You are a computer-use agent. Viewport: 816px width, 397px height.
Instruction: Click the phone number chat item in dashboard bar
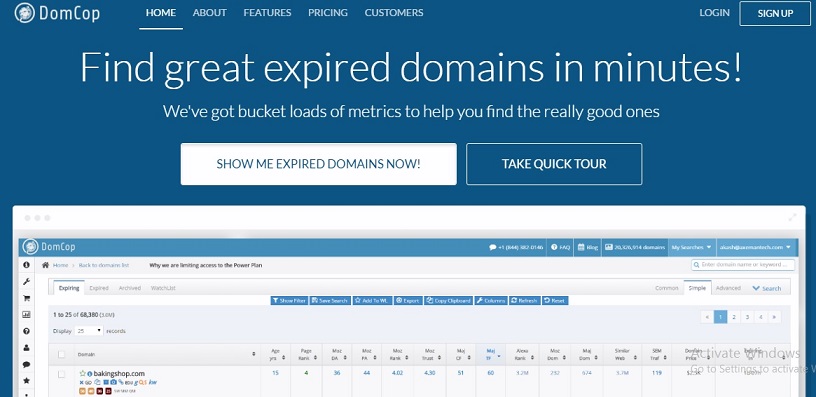[x=516, y=247]
